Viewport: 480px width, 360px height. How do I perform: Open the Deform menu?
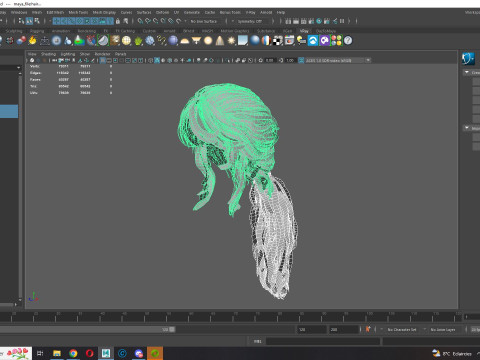[x=162, y=12]
